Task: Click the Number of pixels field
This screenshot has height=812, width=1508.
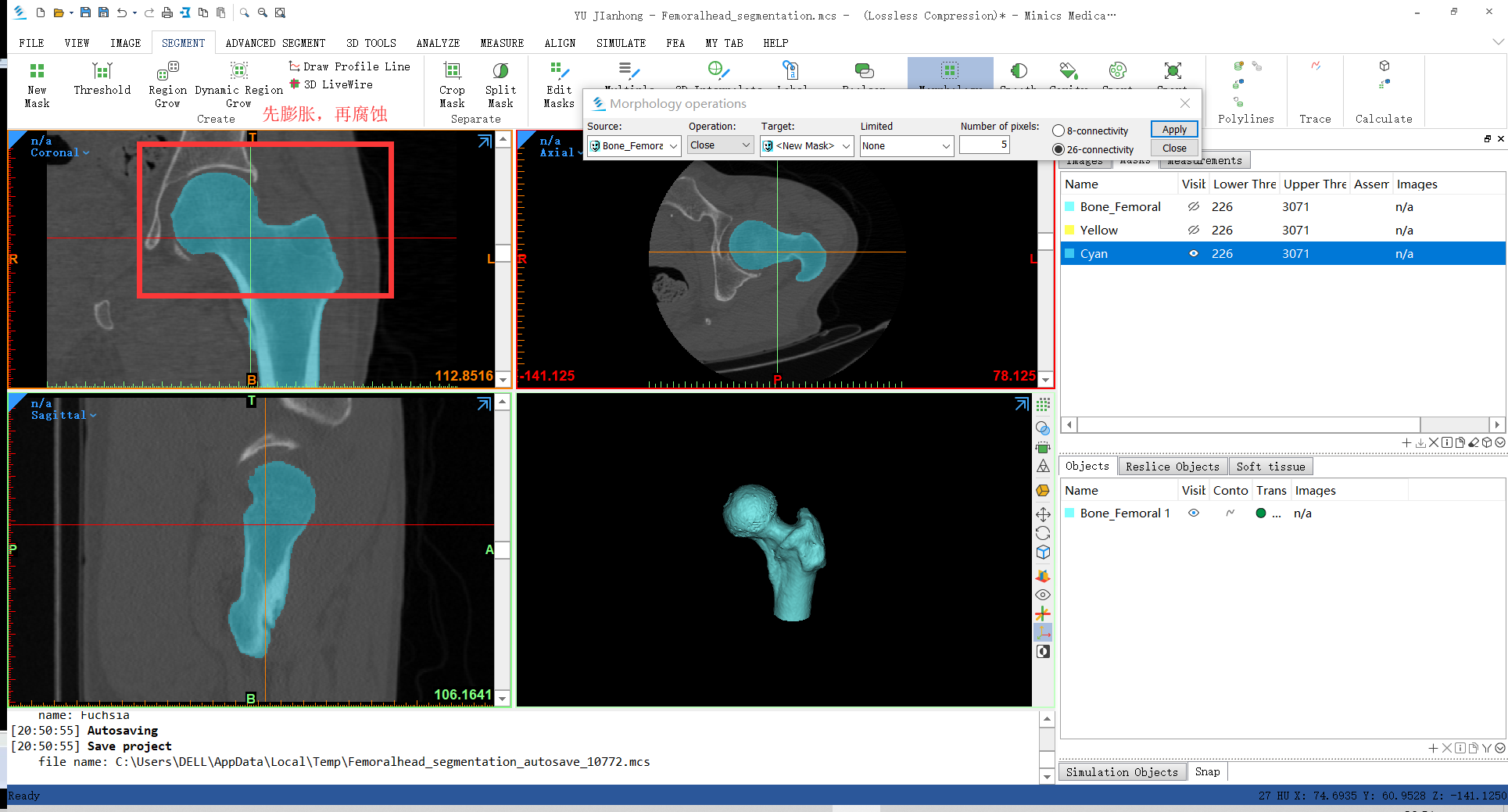Action: [x=984, y=145]
